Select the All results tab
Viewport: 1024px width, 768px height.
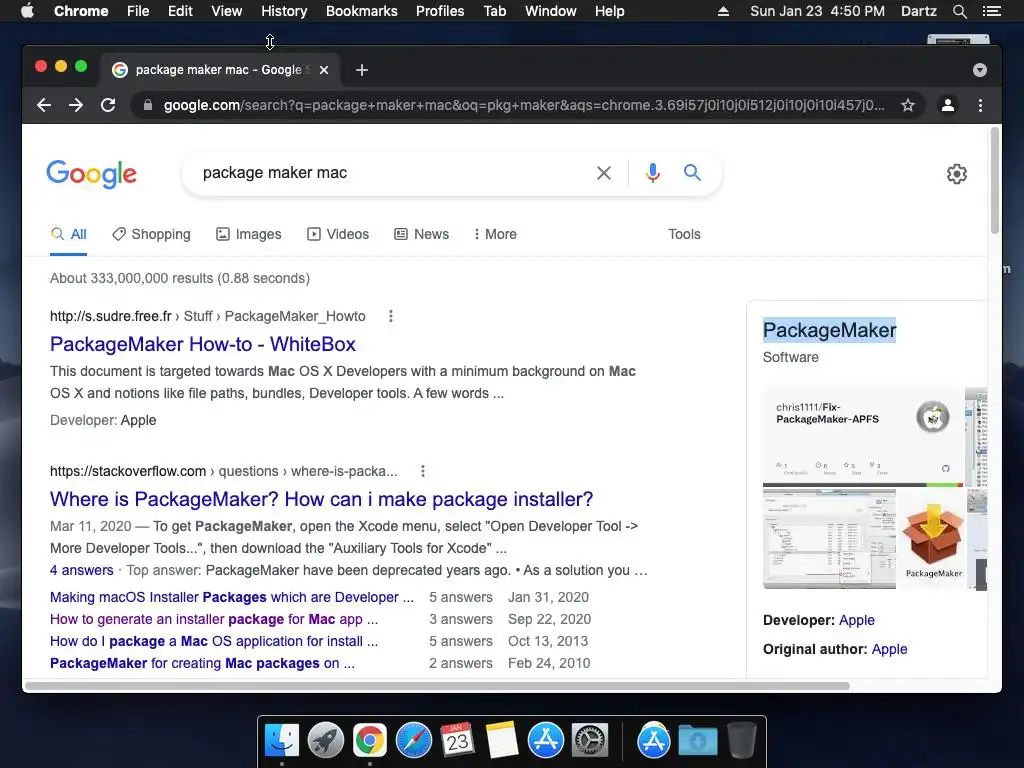69,234
